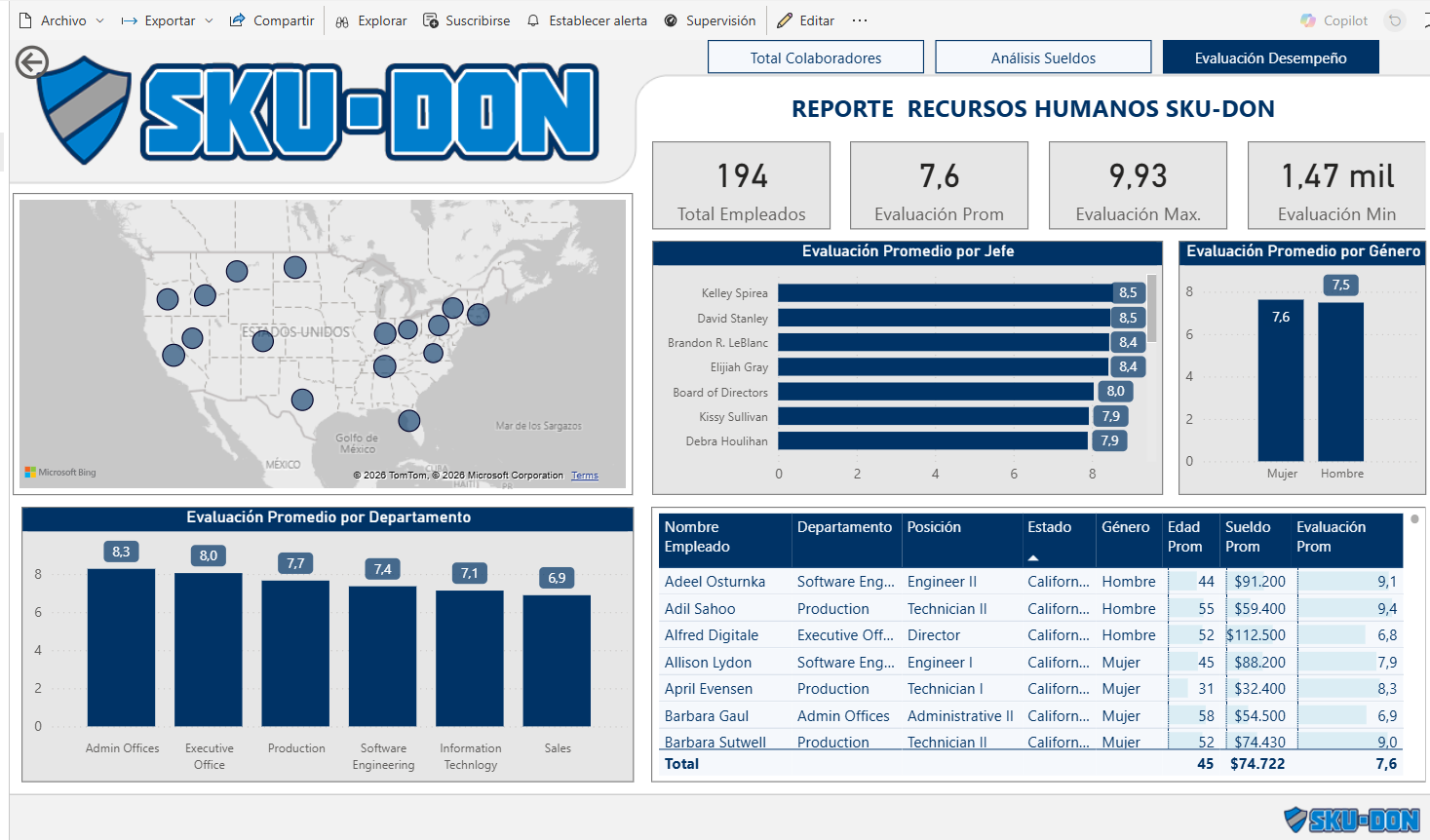Click the Editar pencil icon
This screenshot has width=1430, height=840.
785,20
